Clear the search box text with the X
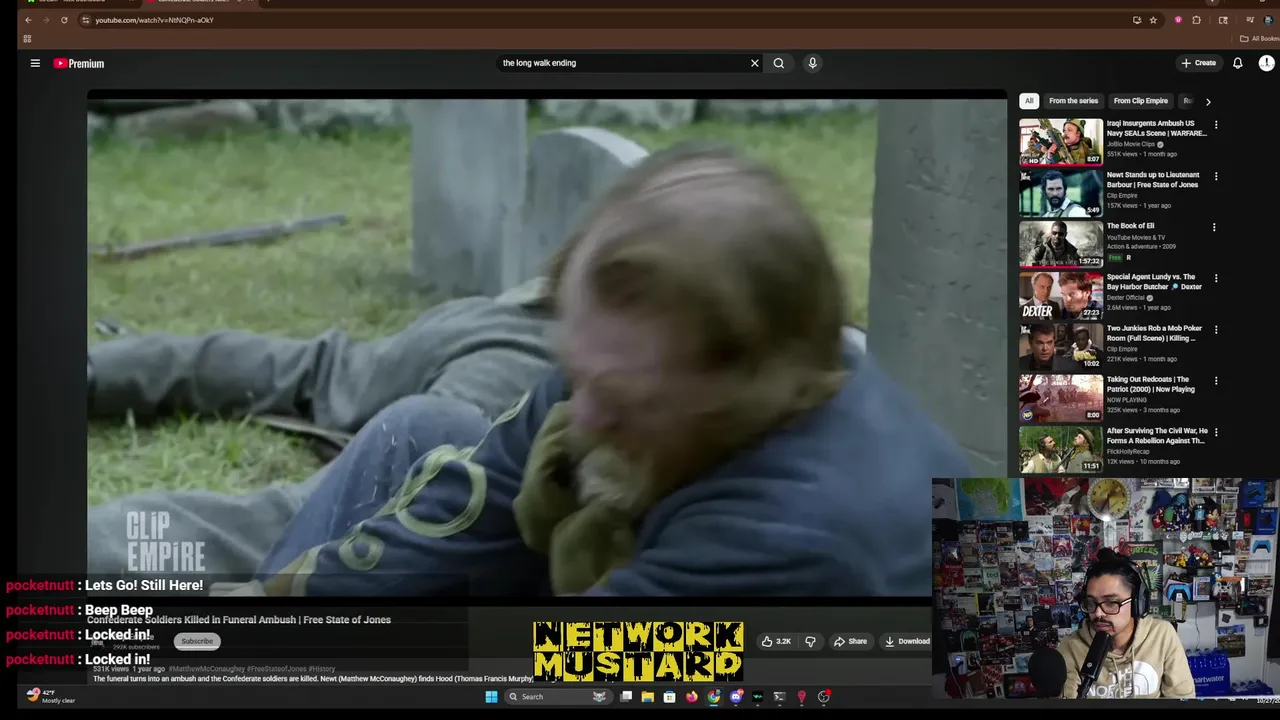Image resolution: width=1280 pixels, height=720 pixels. tap(755, 63)
